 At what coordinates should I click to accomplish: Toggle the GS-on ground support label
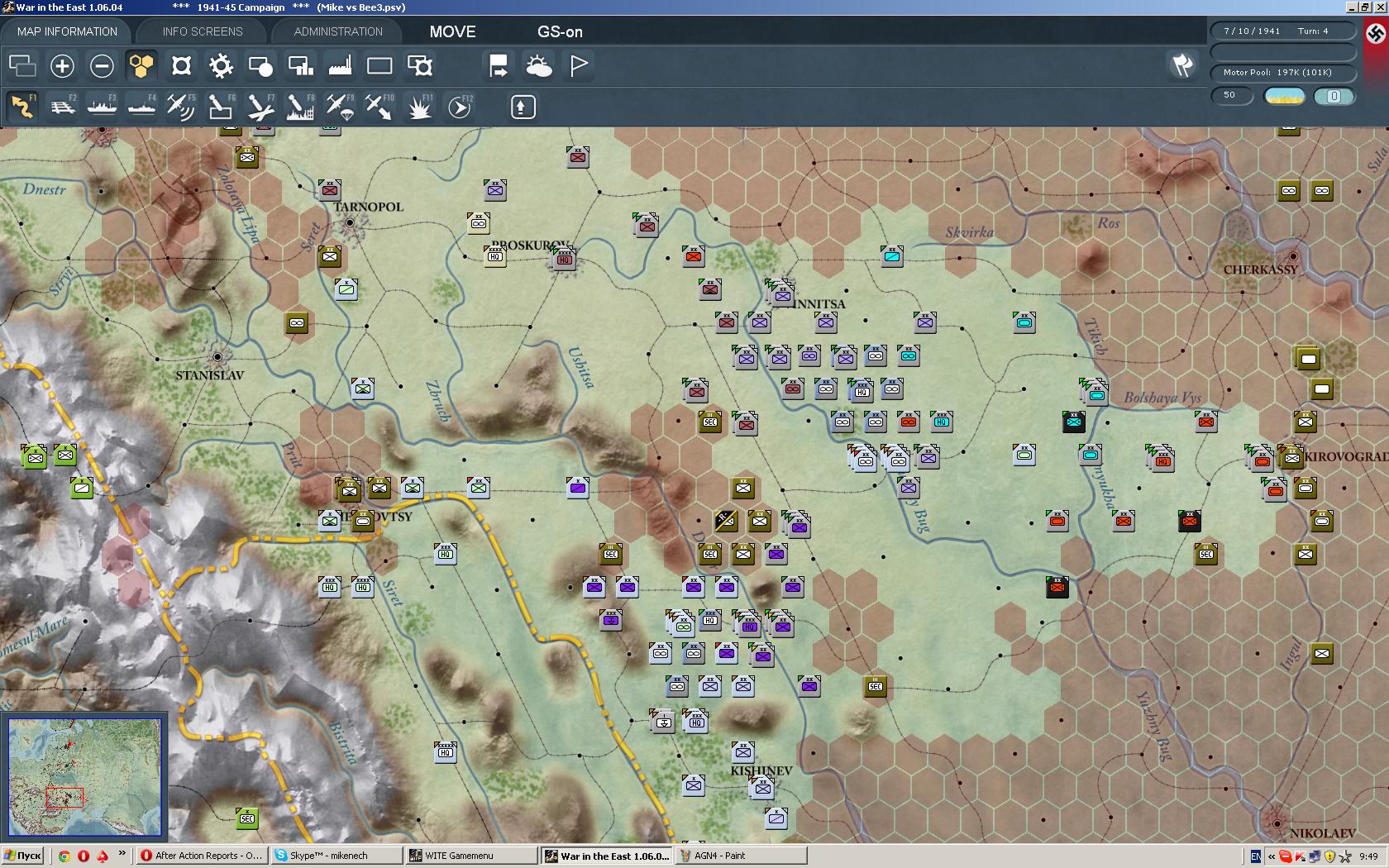tap(560, 31)
